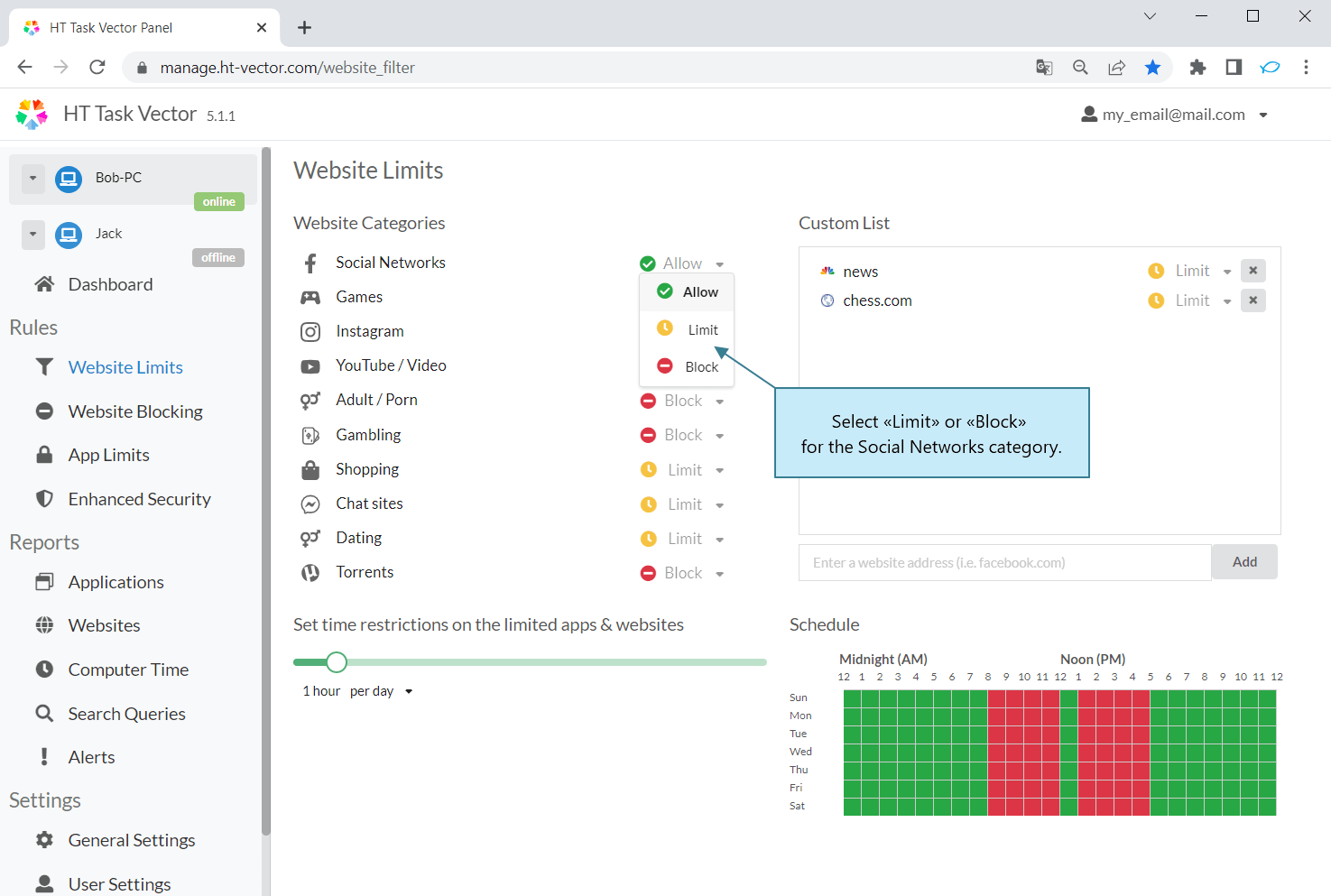Click the App Limits padlock icon
Viewport: 1331px width, 896px height.
point(44,455)
